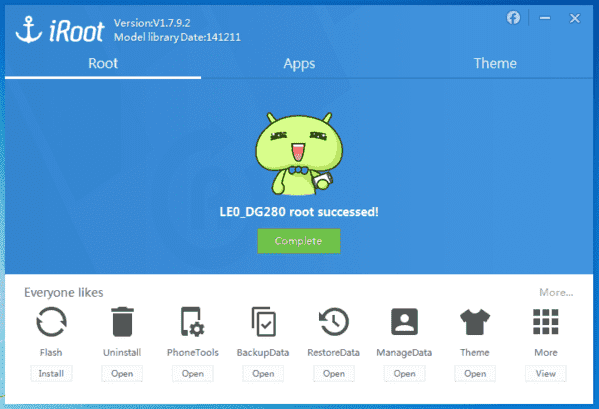Select the Root tab

coord(103,63)
